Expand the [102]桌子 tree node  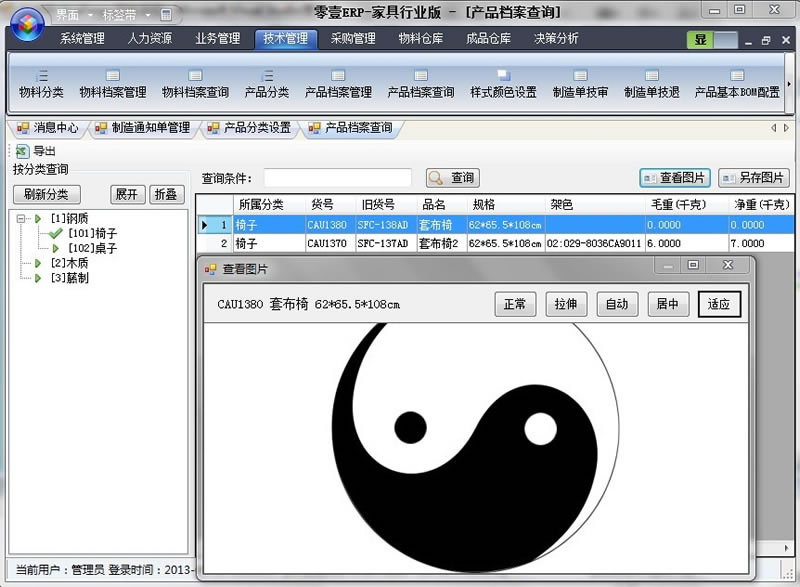click(x=56, y=248)
